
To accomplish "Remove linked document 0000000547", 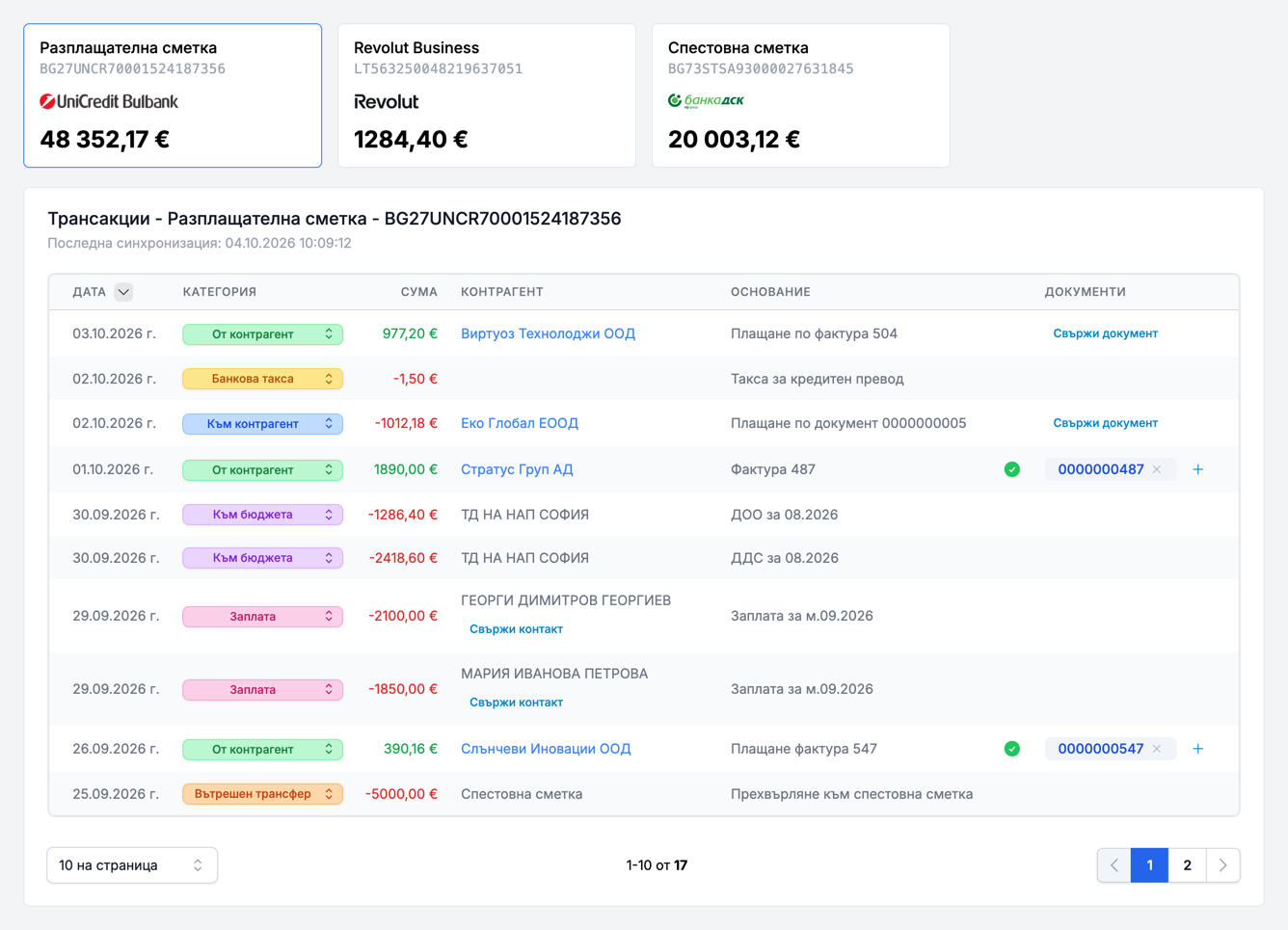I will 1157,749.
